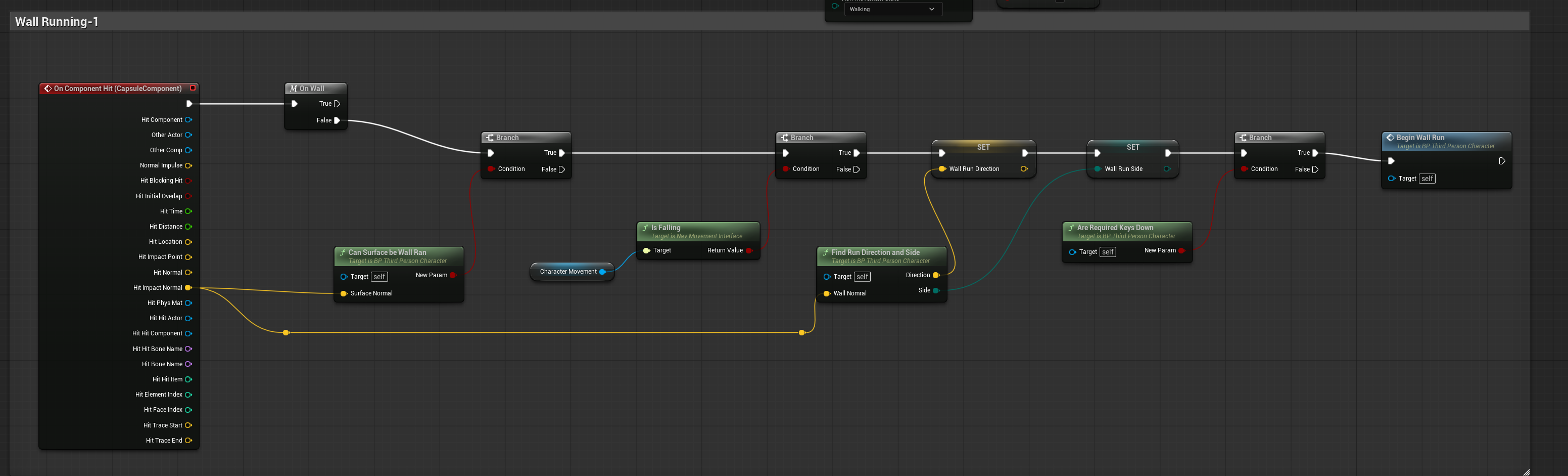Image resolution: width=1568 pixels, height=476 pixels.
Task: Click the first Branch node's Condition pin
Action: pos(491,169)
